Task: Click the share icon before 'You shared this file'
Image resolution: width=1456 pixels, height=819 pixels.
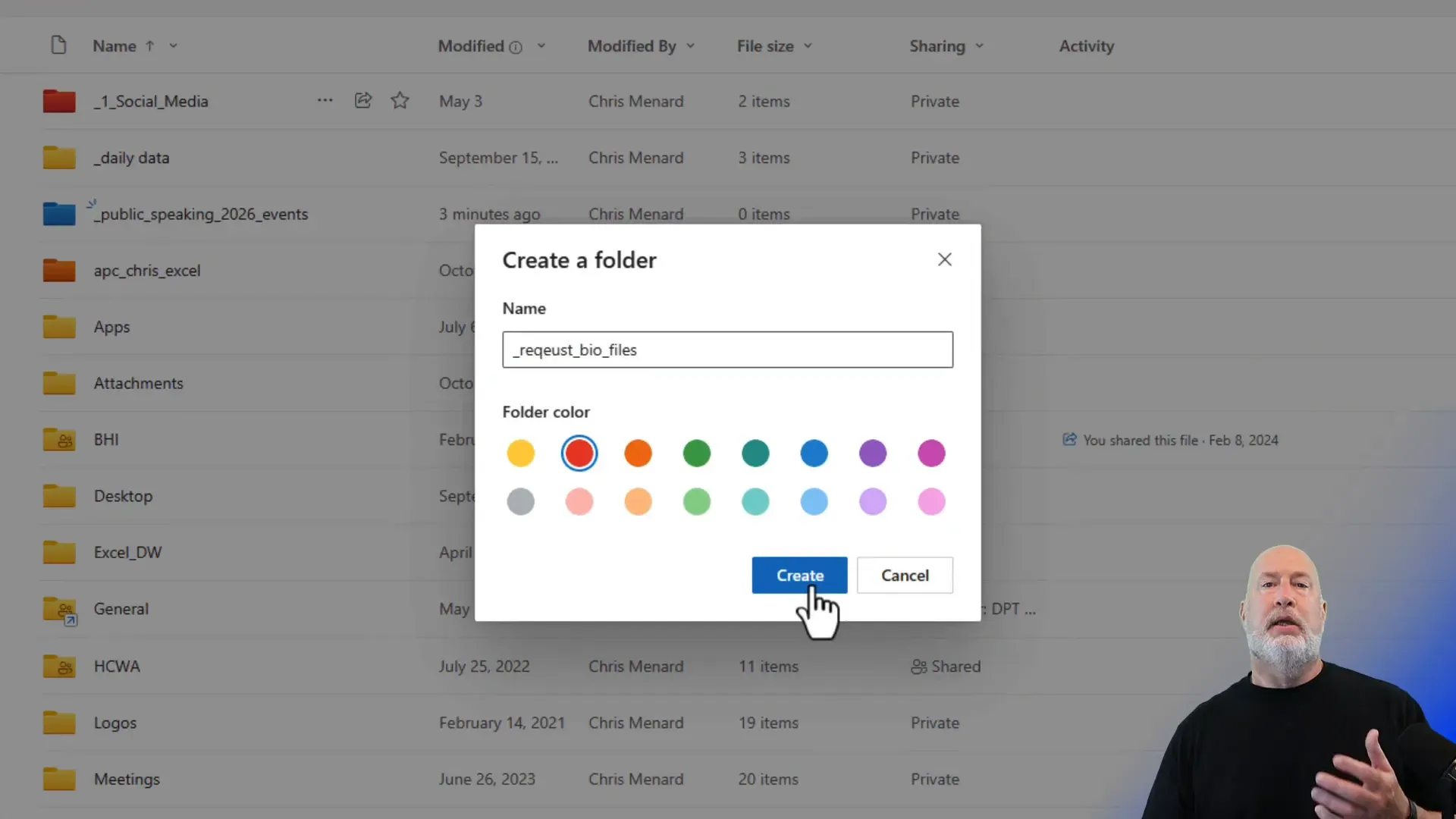Action: pyautogui.click(x=1069, y=440)
